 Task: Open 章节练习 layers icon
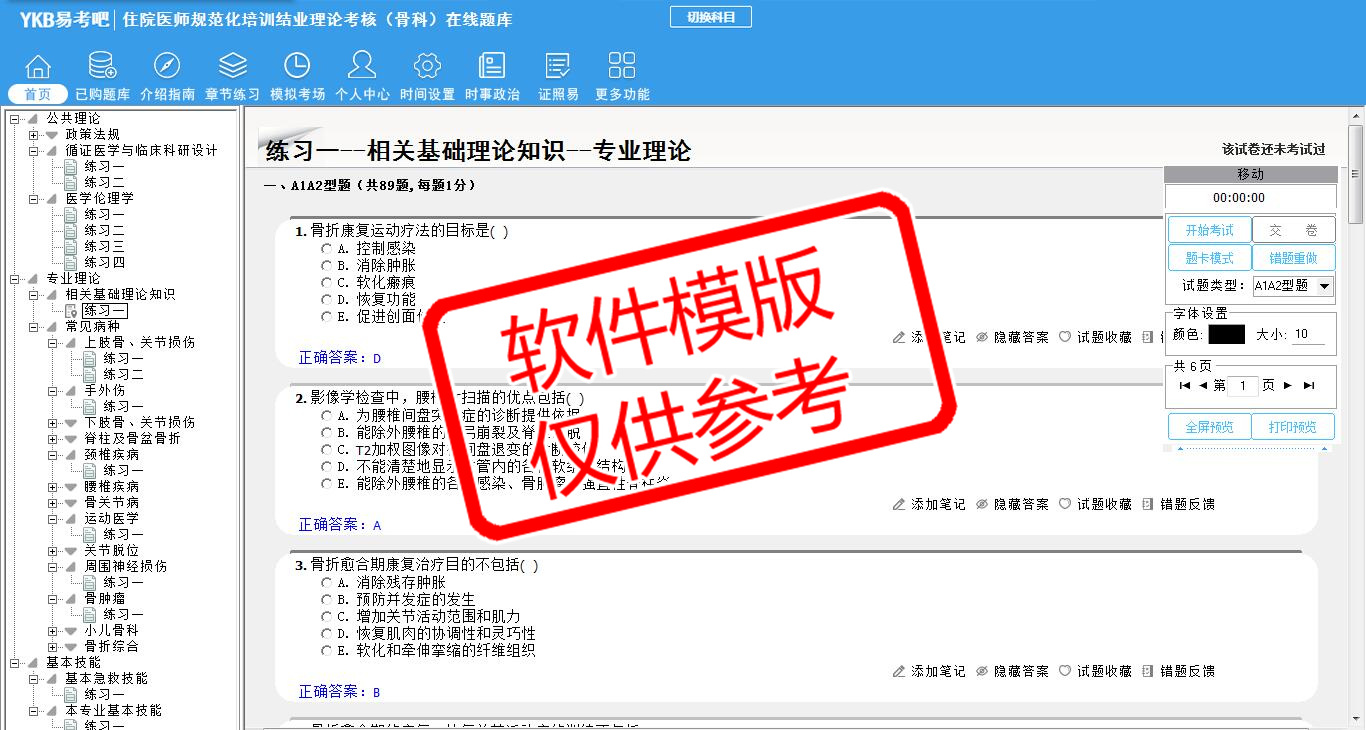[232, 66]
